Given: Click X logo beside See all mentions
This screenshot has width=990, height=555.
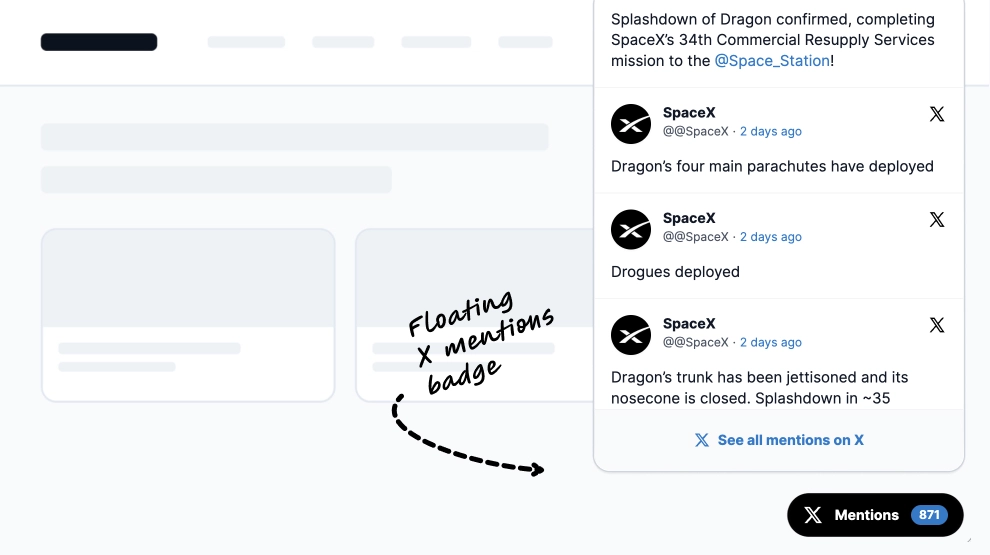Looking at the screenshot, I should point(701,440).
